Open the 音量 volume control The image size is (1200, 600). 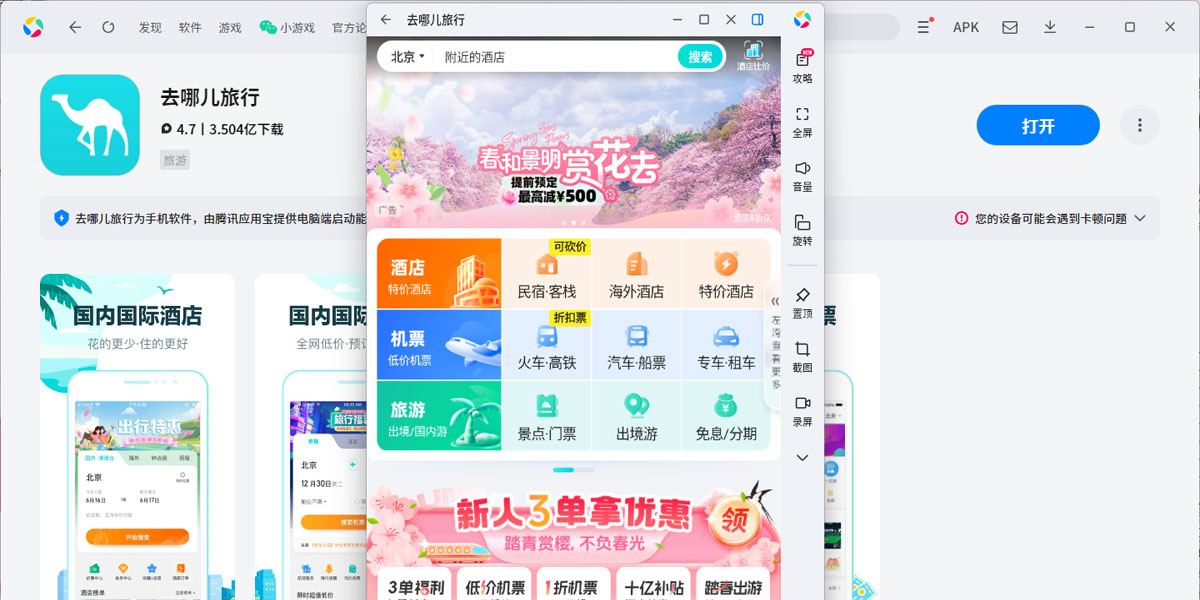coord(802,176)
